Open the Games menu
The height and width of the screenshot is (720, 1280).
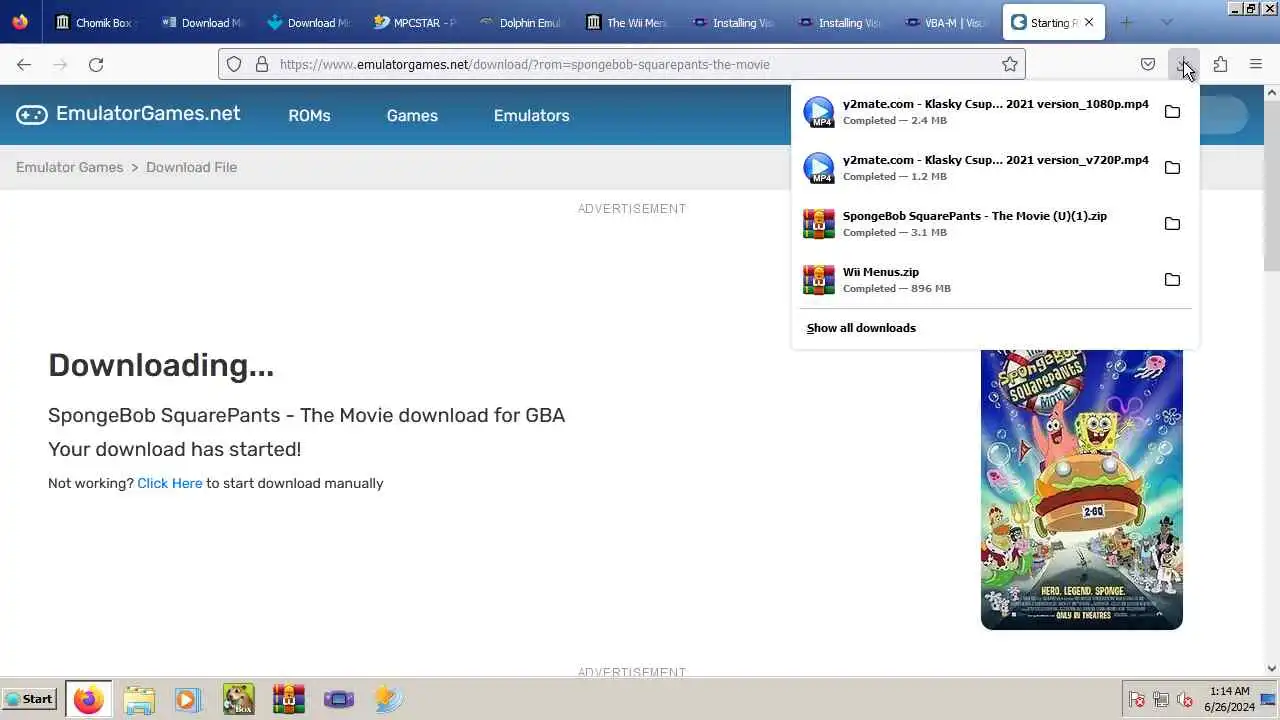pyautogui.click(x=412, y=115)
